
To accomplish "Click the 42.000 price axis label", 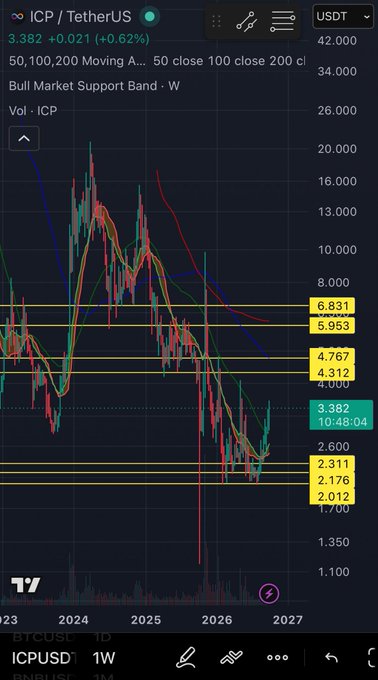I will [337, 40].
